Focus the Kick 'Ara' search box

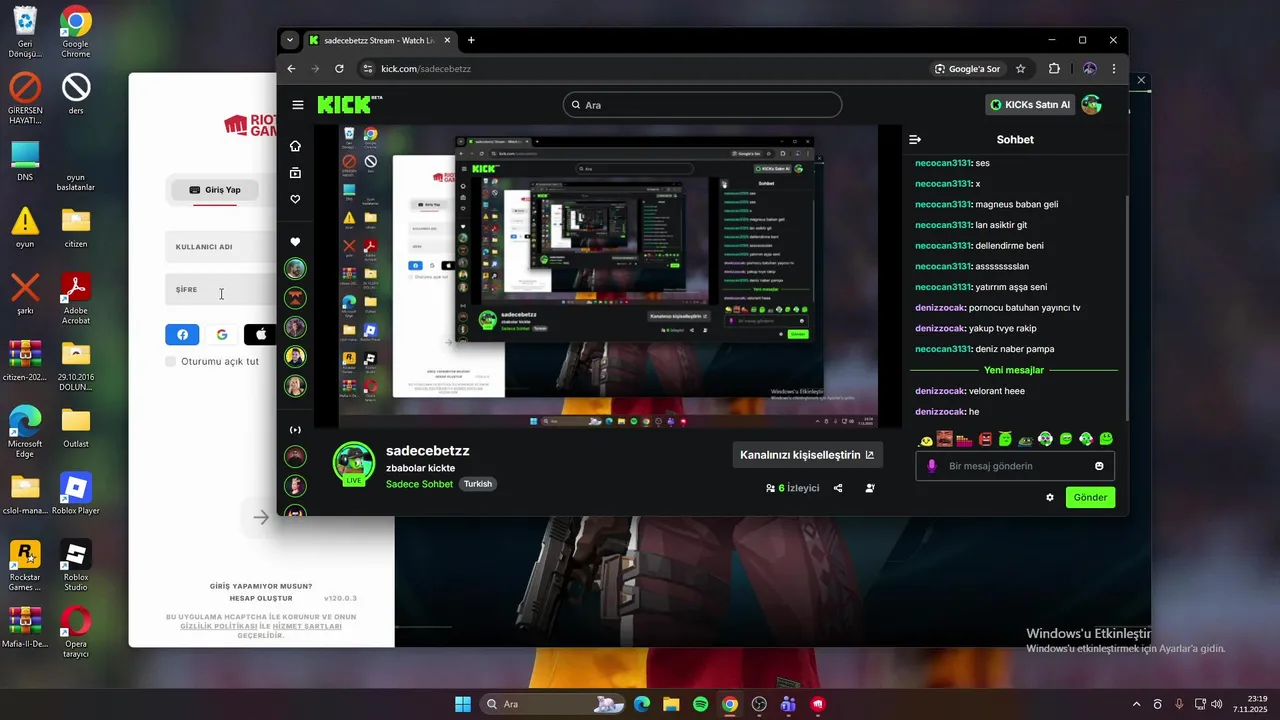click(702, 105)
